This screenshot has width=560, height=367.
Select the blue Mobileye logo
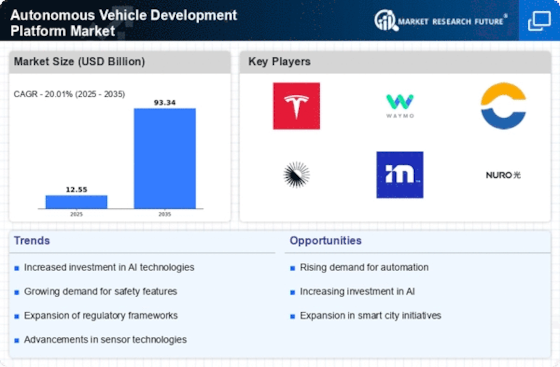coord(400,175)
